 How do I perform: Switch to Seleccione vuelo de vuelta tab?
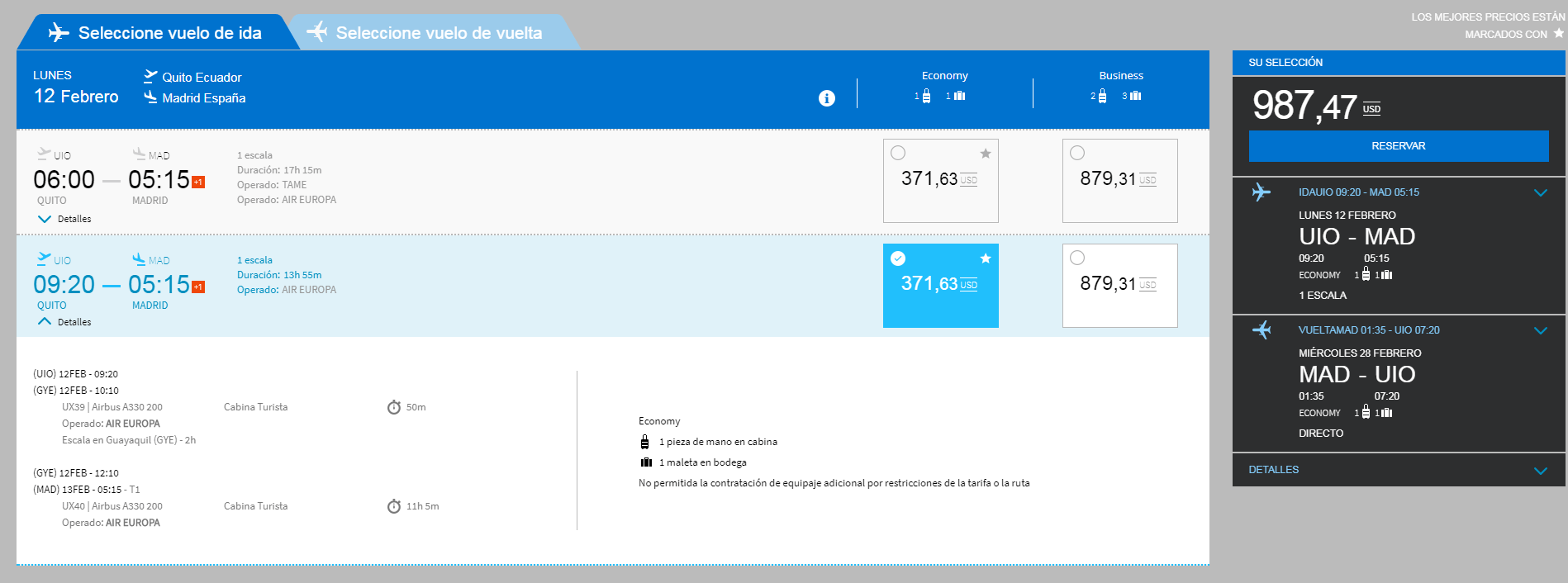pos(438,33)
